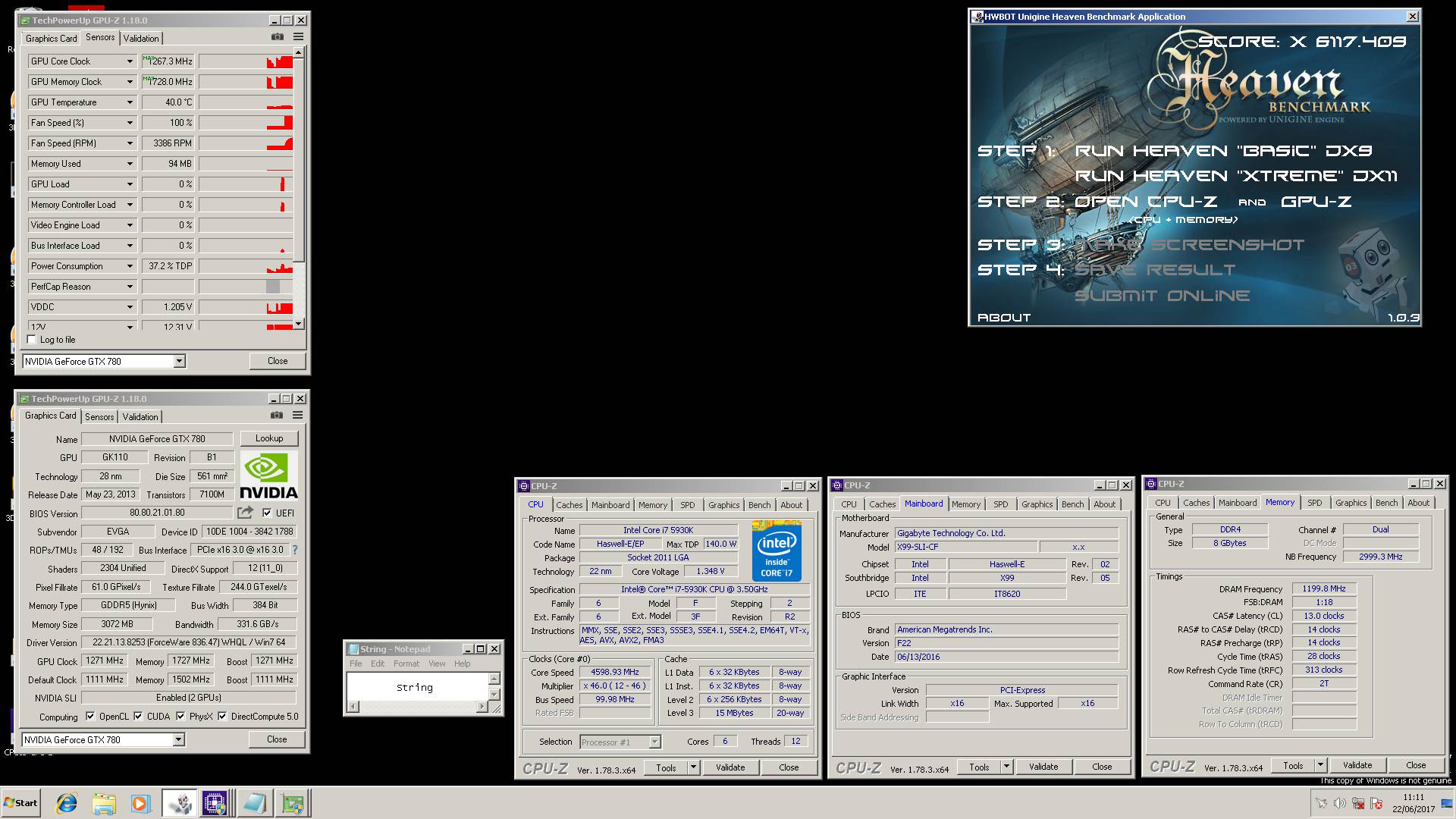Toggle the PhysX checkbox

[x=180, y=716]
